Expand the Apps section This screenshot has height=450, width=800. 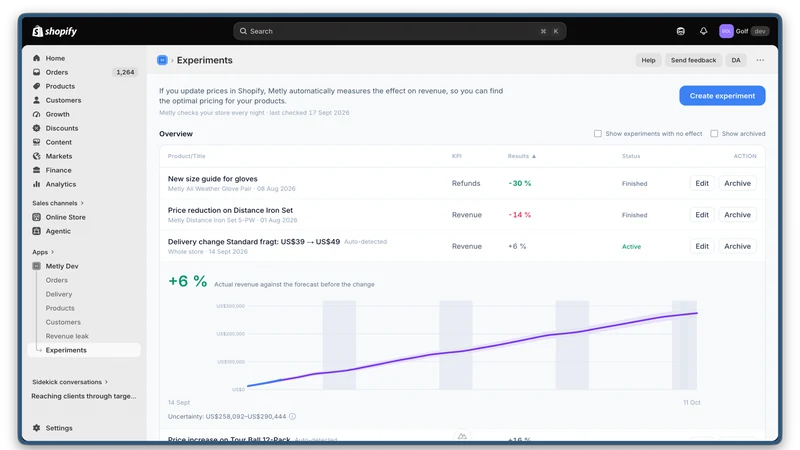[43, 252]
